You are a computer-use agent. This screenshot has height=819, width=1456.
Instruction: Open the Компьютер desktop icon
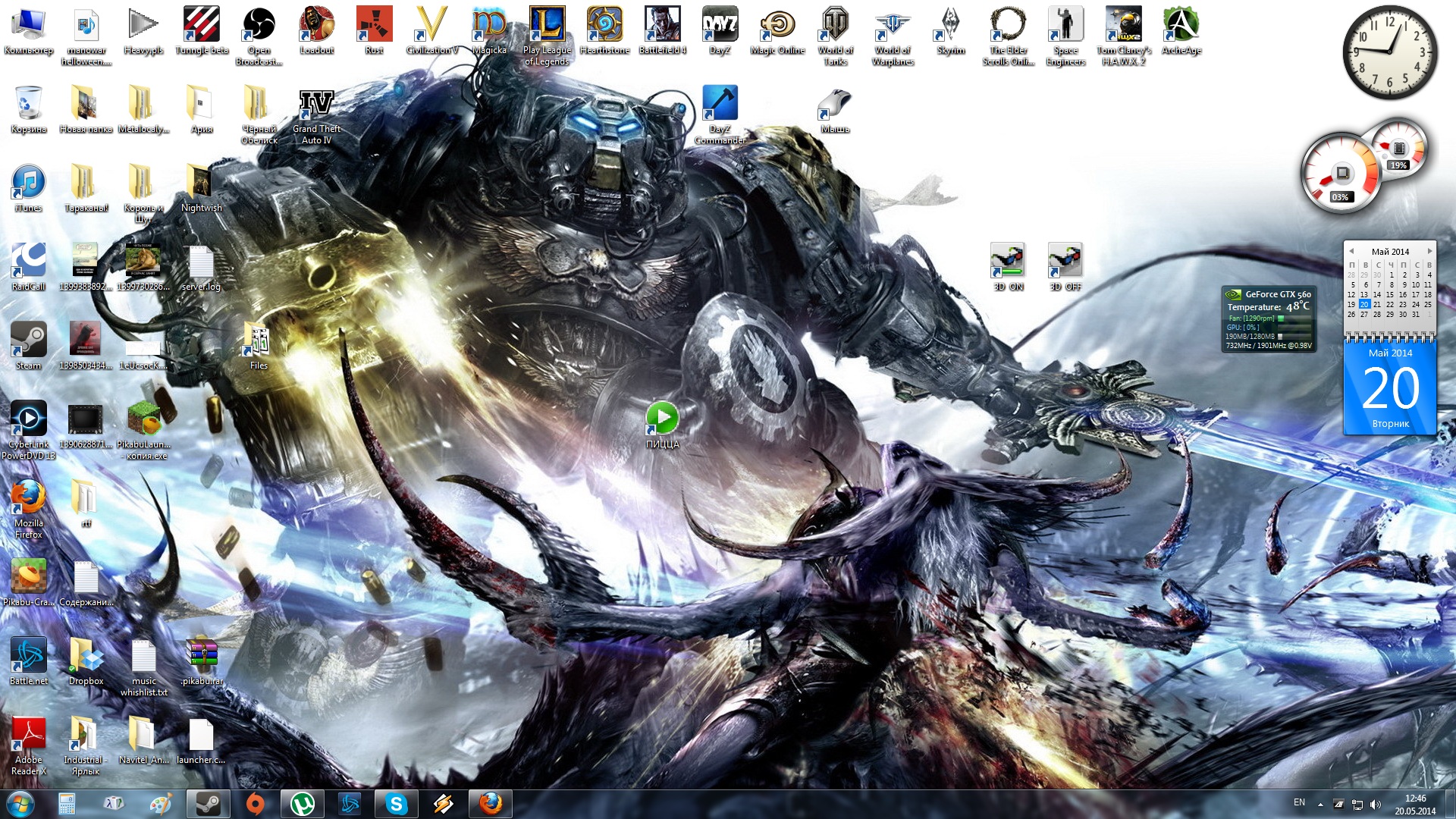coord(29,31)
